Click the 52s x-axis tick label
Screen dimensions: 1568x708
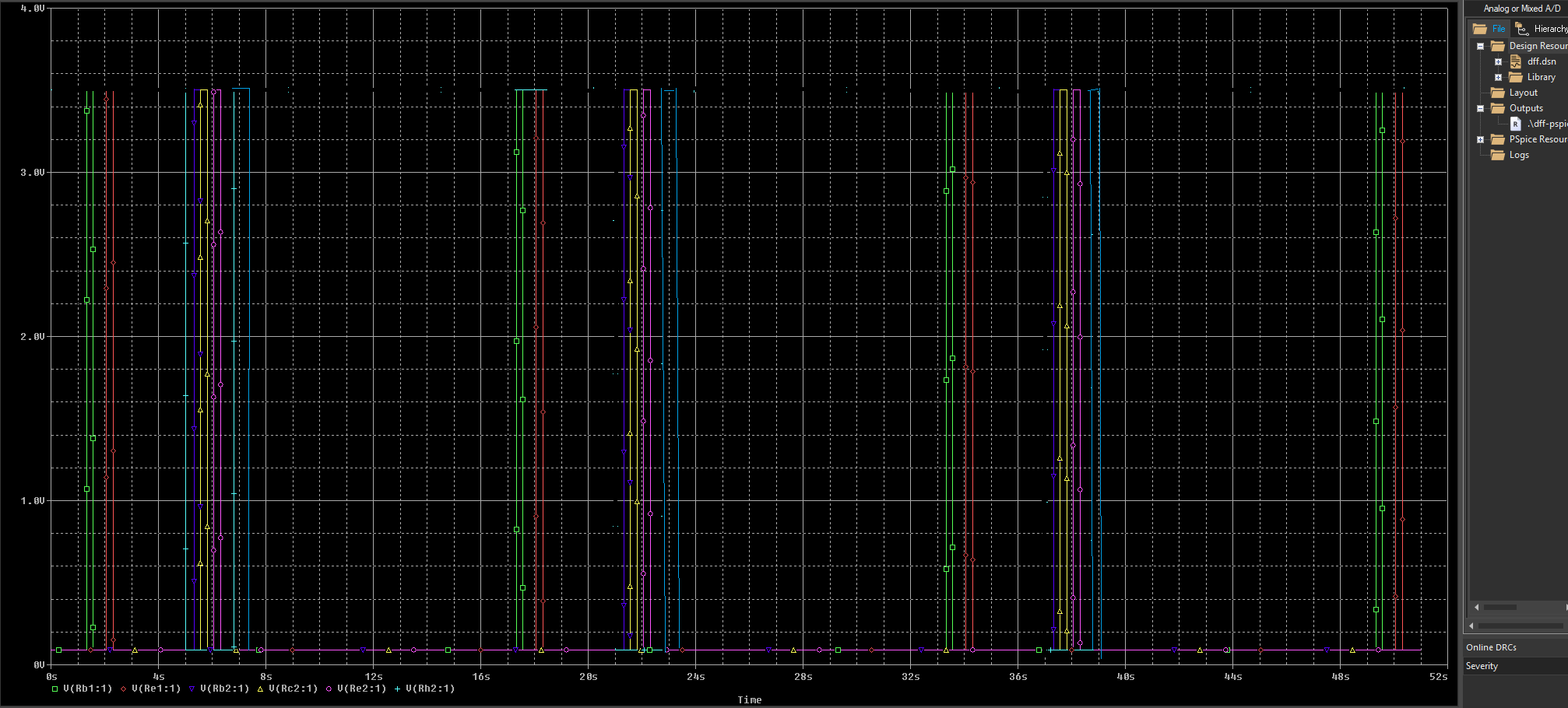point(1439,677)
